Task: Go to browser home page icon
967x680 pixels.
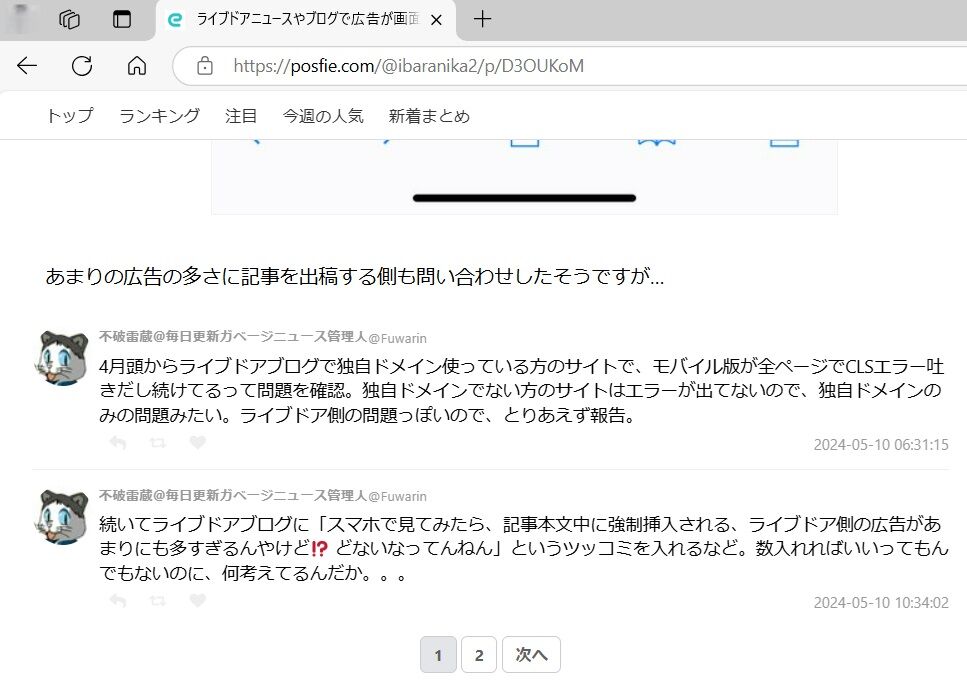Action: 136,65
